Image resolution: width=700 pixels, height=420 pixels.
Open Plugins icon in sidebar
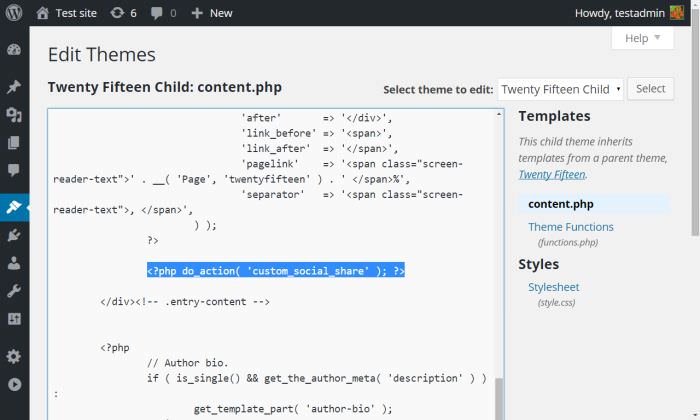(14, 235)
